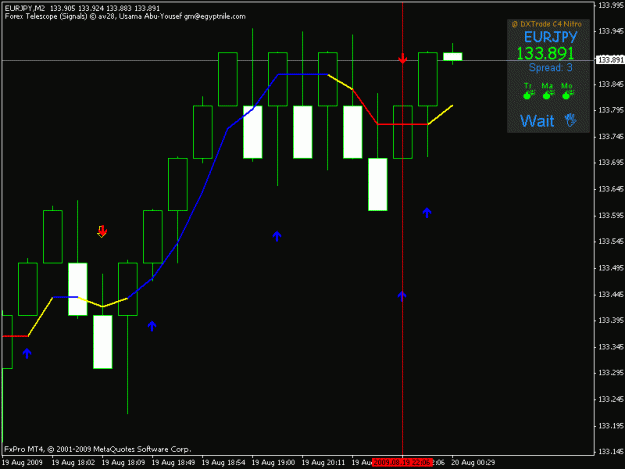Select the blue up arrow just right of the red vertical line
Screen dimensions: 625x469
click(x=427, y=212)
